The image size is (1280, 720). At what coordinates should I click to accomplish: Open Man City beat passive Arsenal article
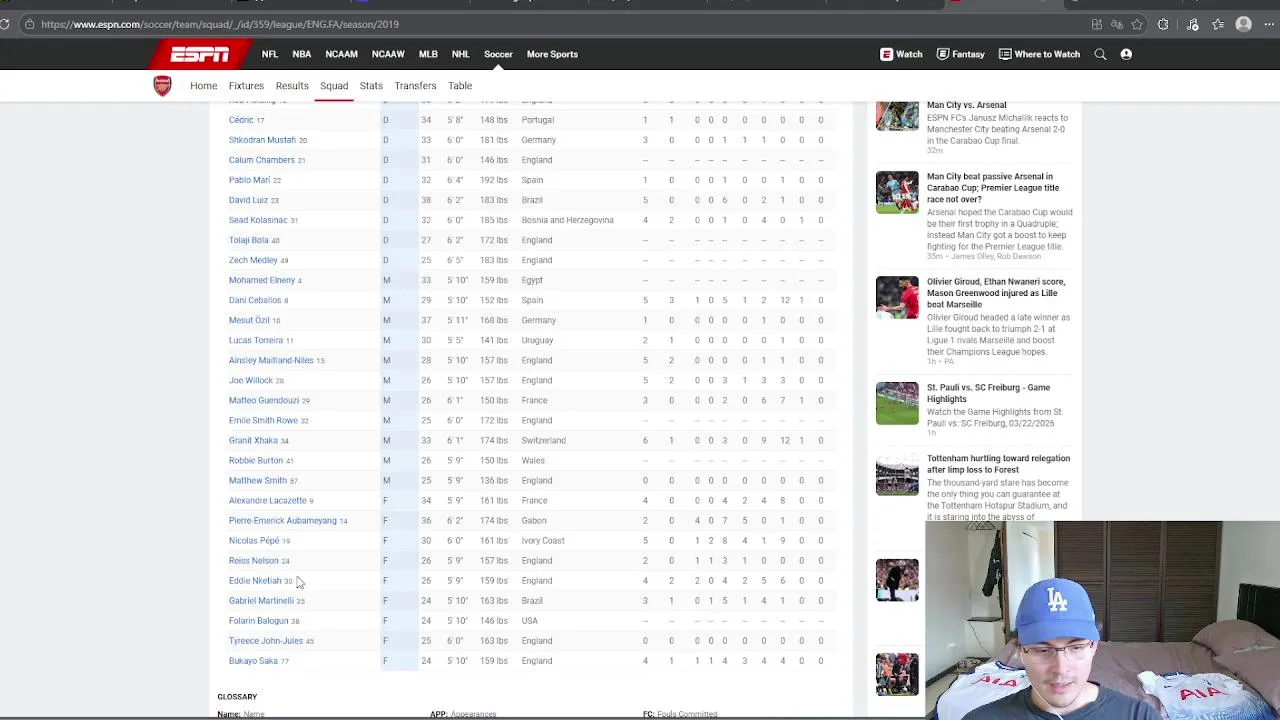[993, 188]
